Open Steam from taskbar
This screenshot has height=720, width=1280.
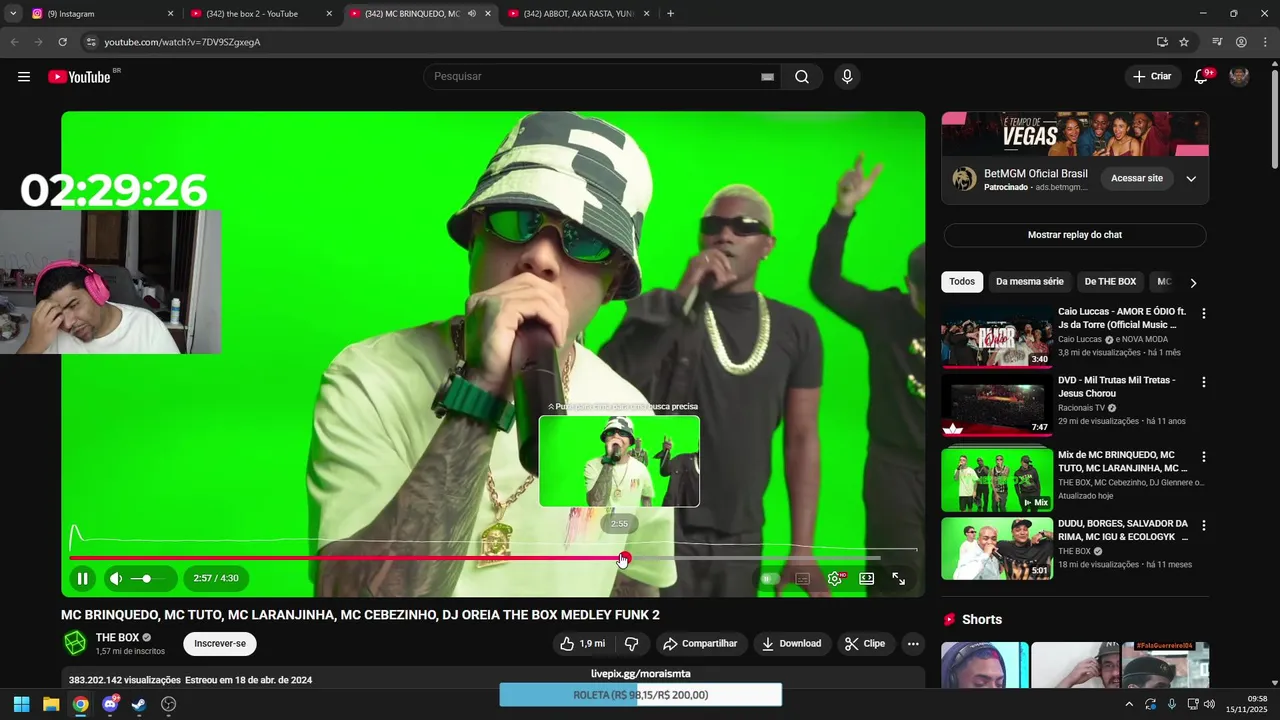[139, 704]
